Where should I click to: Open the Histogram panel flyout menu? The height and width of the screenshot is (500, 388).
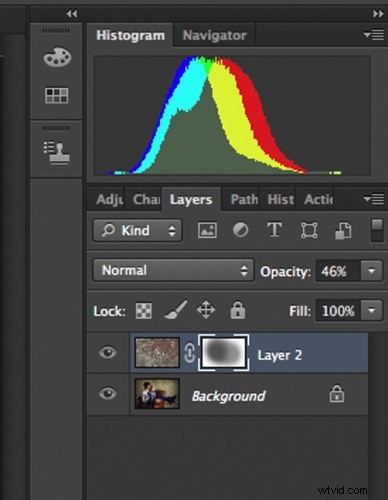[x=373, y=35]
